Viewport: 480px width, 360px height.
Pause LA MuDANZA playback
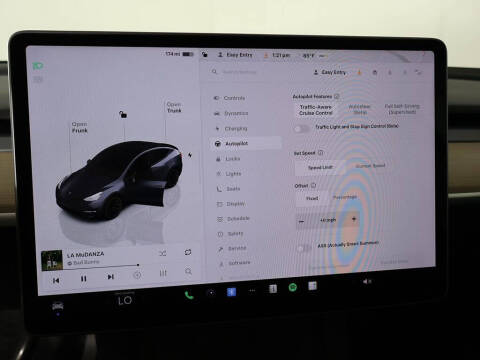83,278
